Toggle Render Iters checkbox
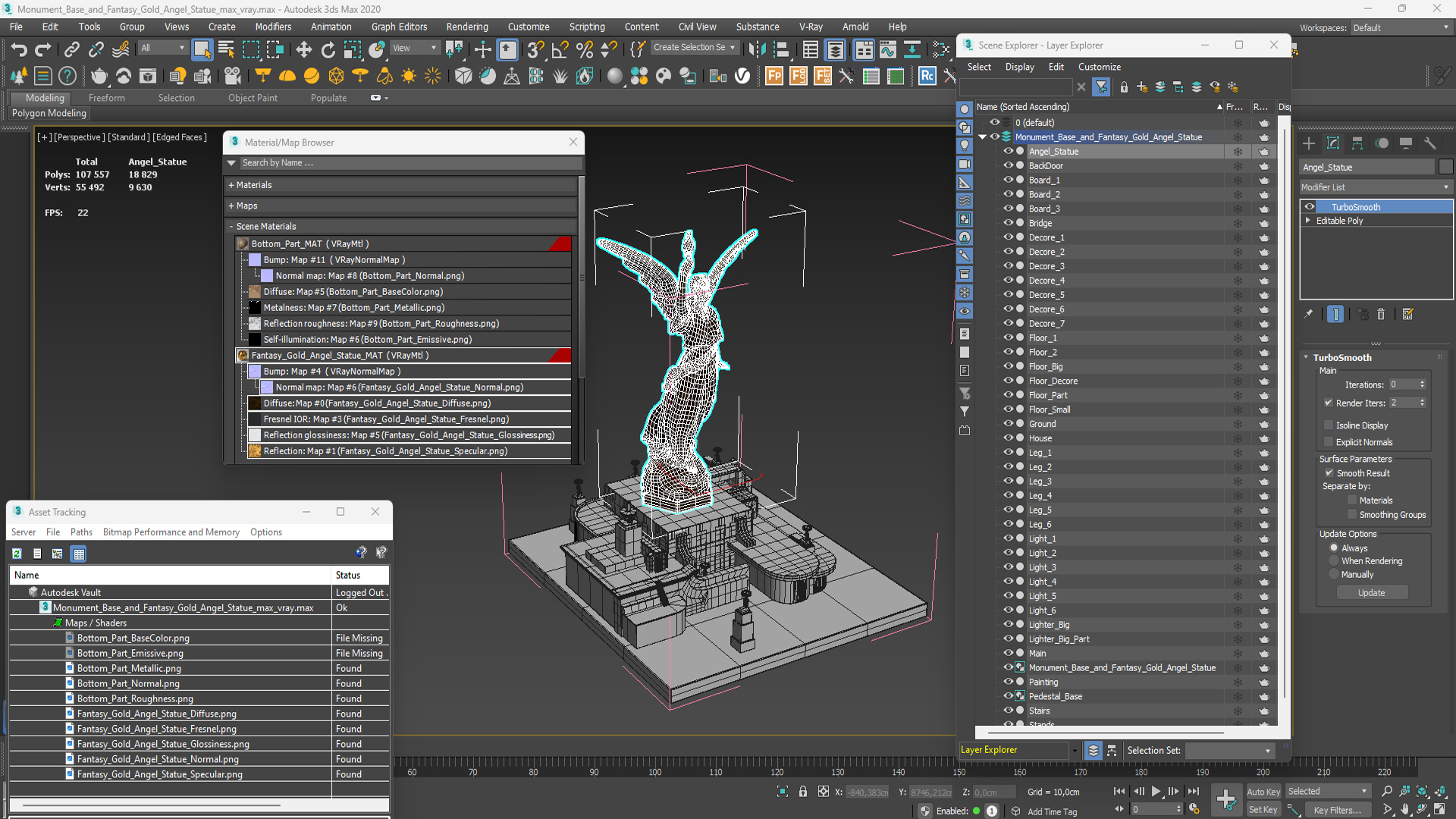This screenshot has height=819, width=1456. pyautogui.click(x=1329, y=403)
